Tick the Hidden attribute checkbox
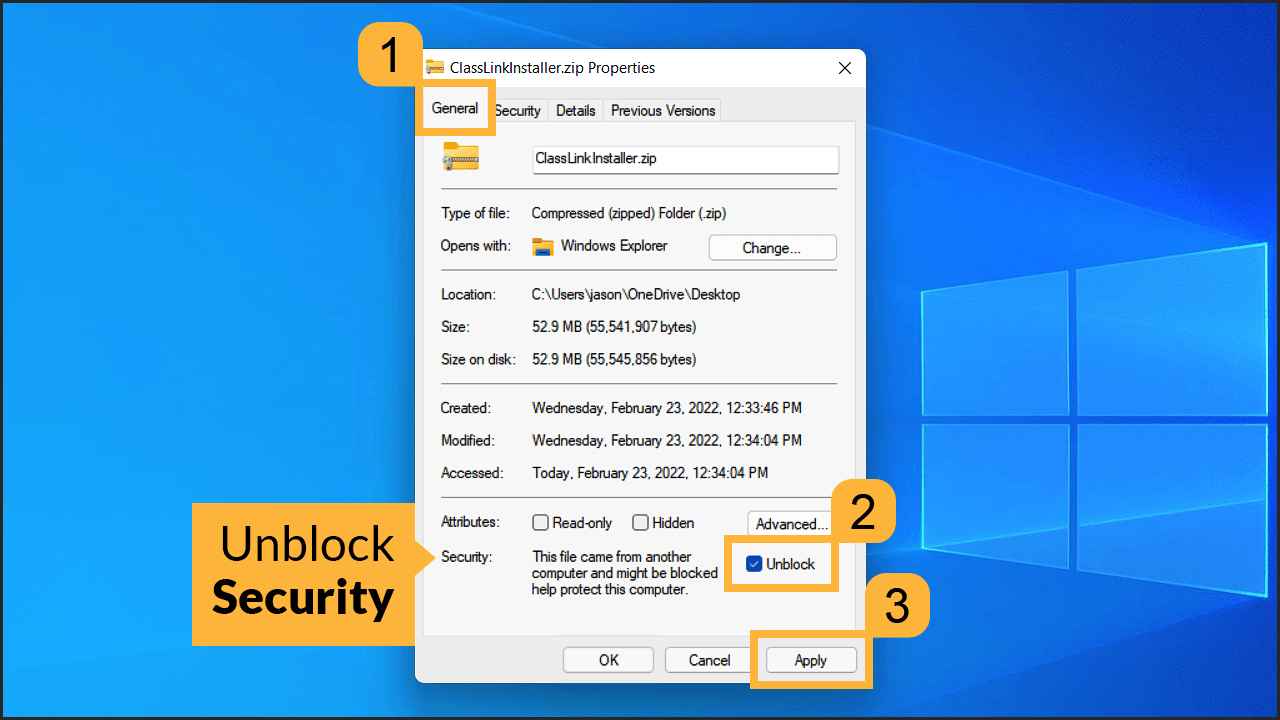 pyautogui.click(x=640, y=523)
